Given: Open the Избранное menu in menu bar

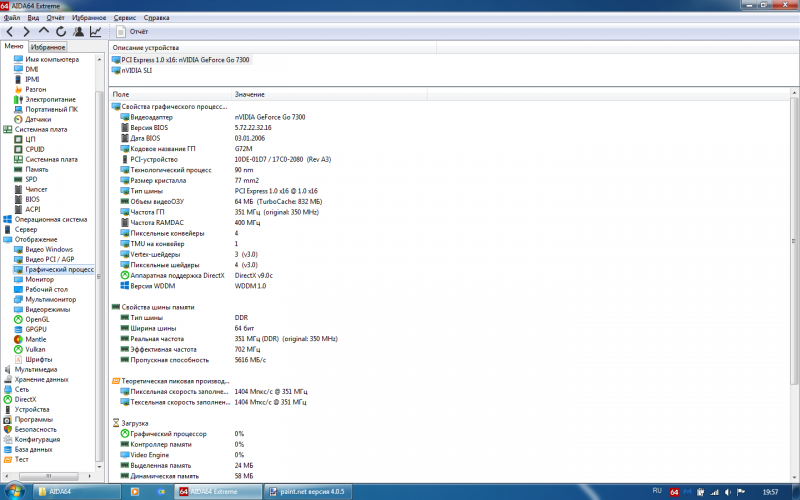Looking at the screenshot, I should (89, 17).
